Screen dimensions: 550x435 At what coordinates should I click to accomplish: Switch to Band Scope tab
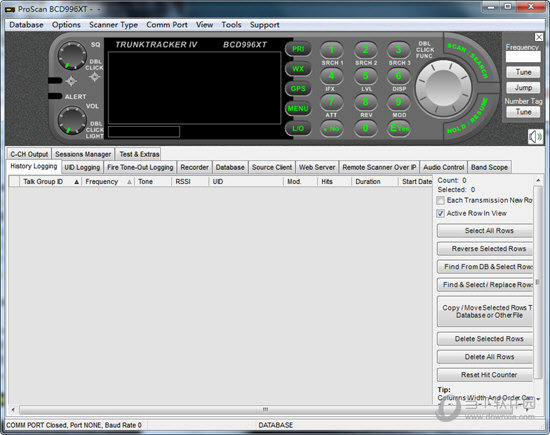coord(489,167)
